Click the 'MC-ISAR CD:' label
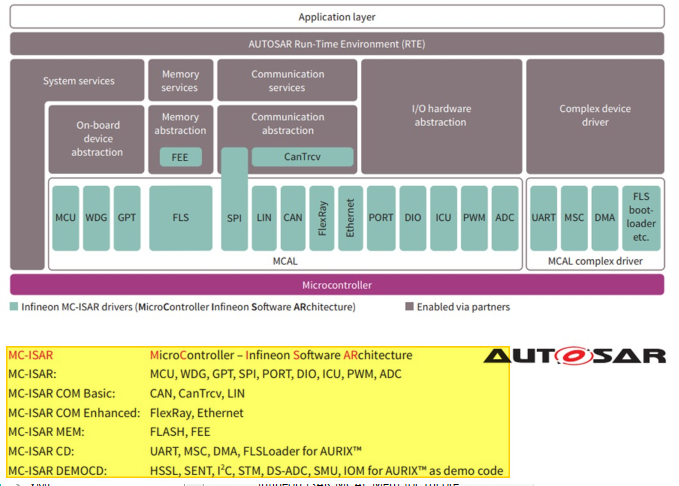Image resolution: width=679 pixels, height=486 pixels. [x=41, y=451]
